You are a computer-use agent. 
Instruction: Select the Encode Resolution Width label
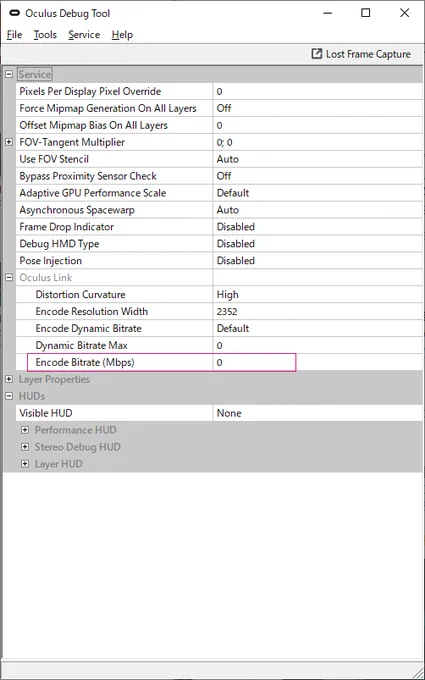(92, 311)
